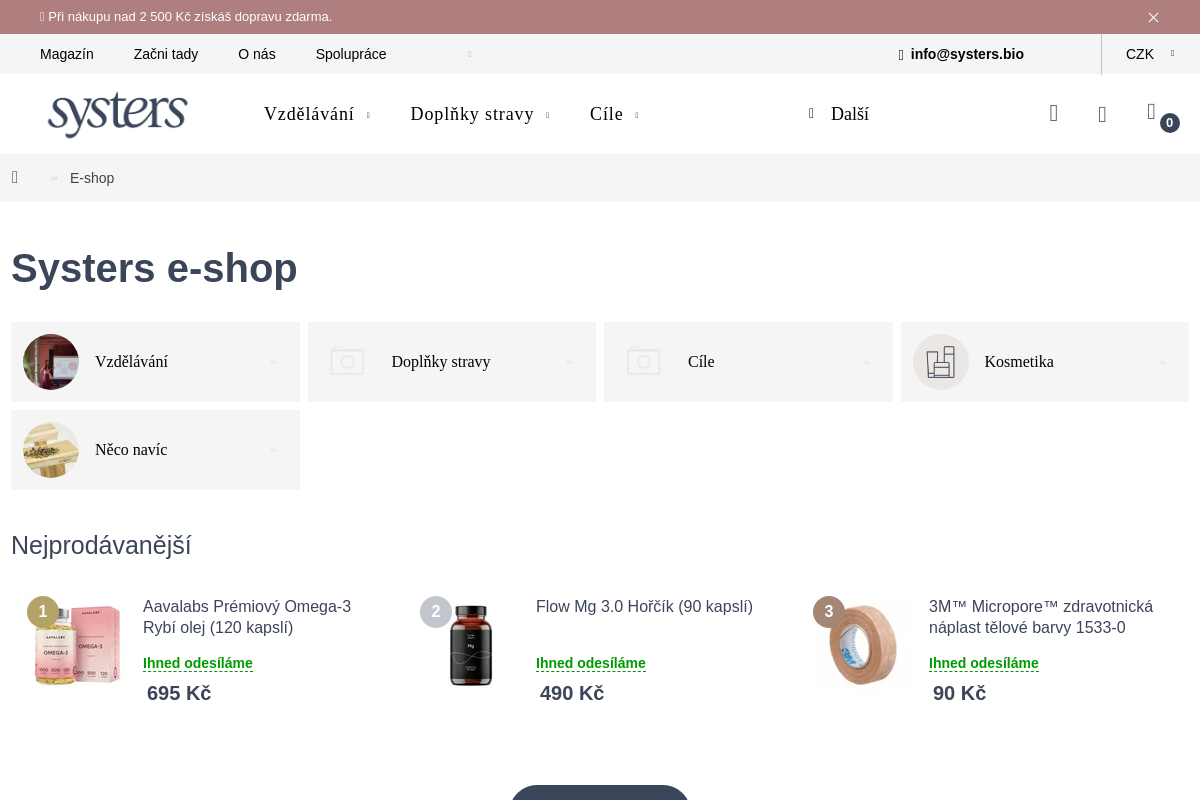Image resolution: width=1200 pixels, height=800 pixels.
Task: Click the Systers logo
Action: pyautogui.click(x=118, y=114)
